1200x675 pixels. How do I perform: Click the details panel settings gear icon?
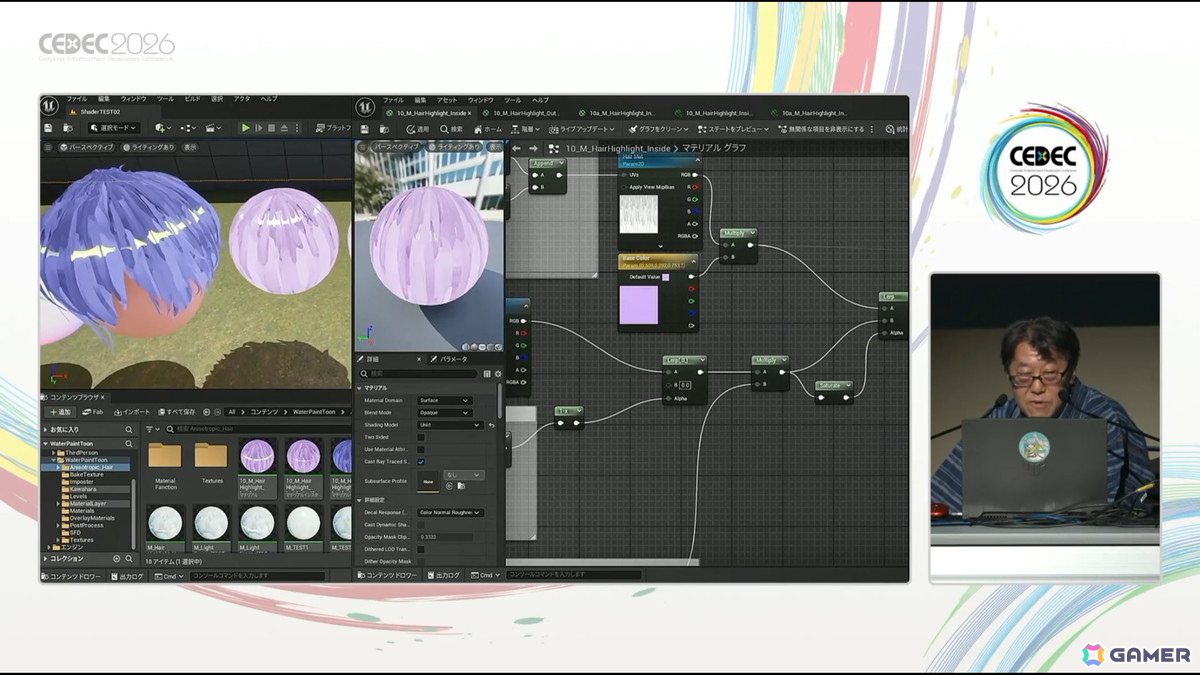[498, 373]
